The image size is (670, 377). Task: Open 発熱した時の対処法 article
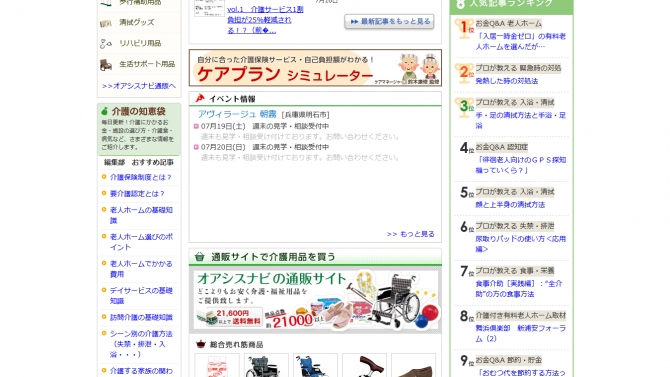(507, 81)
